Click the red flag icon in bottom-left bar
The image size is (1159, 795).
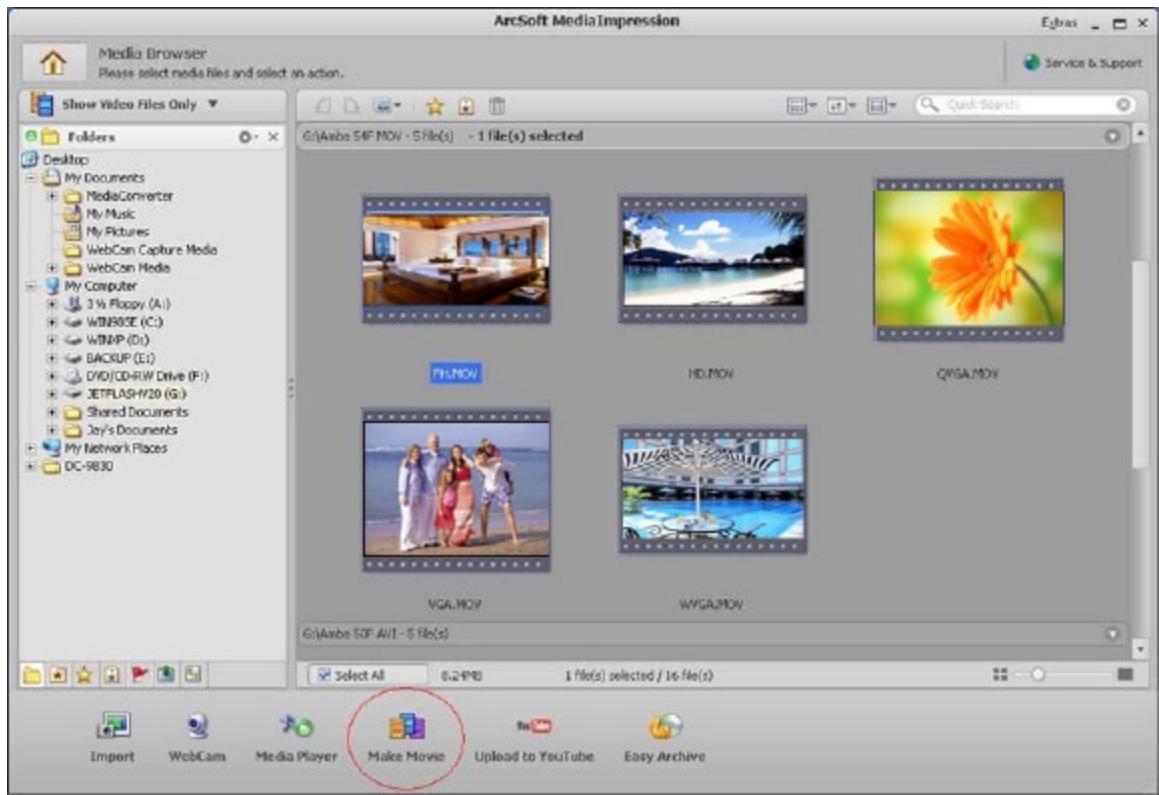(139, 674)
